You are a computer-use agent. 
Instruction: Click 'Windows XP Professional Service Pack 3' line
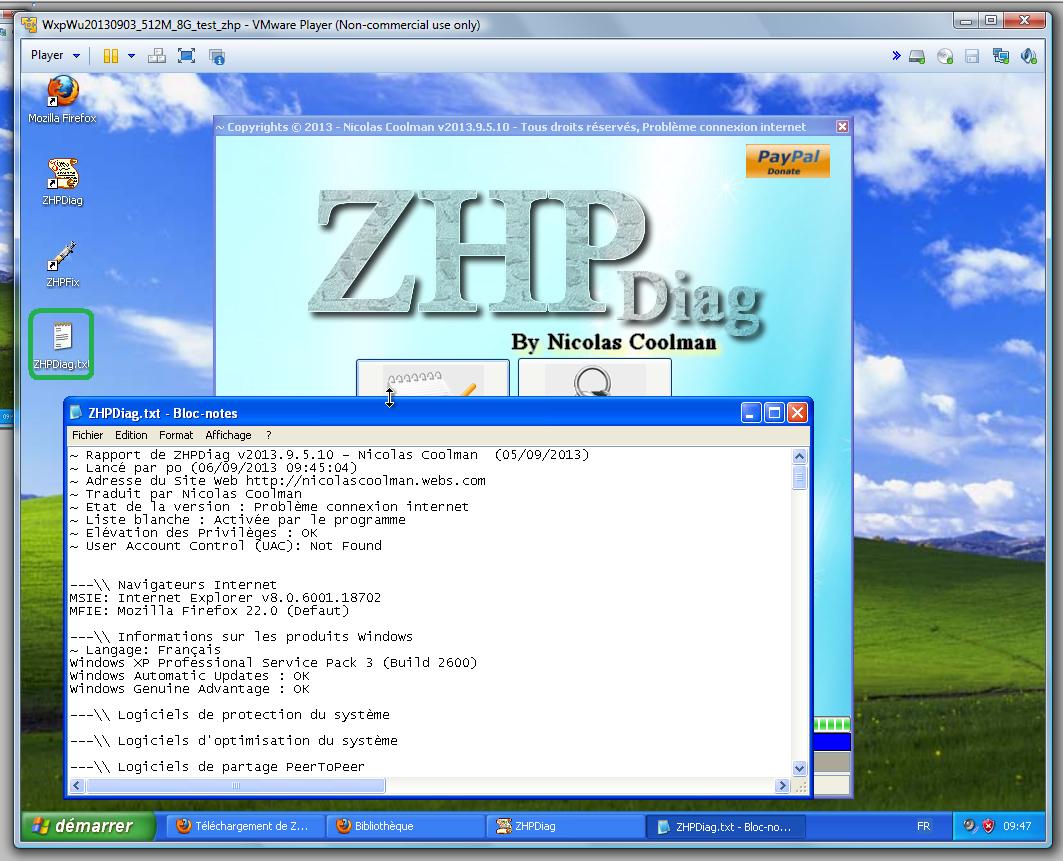click(x=274, y=662)
